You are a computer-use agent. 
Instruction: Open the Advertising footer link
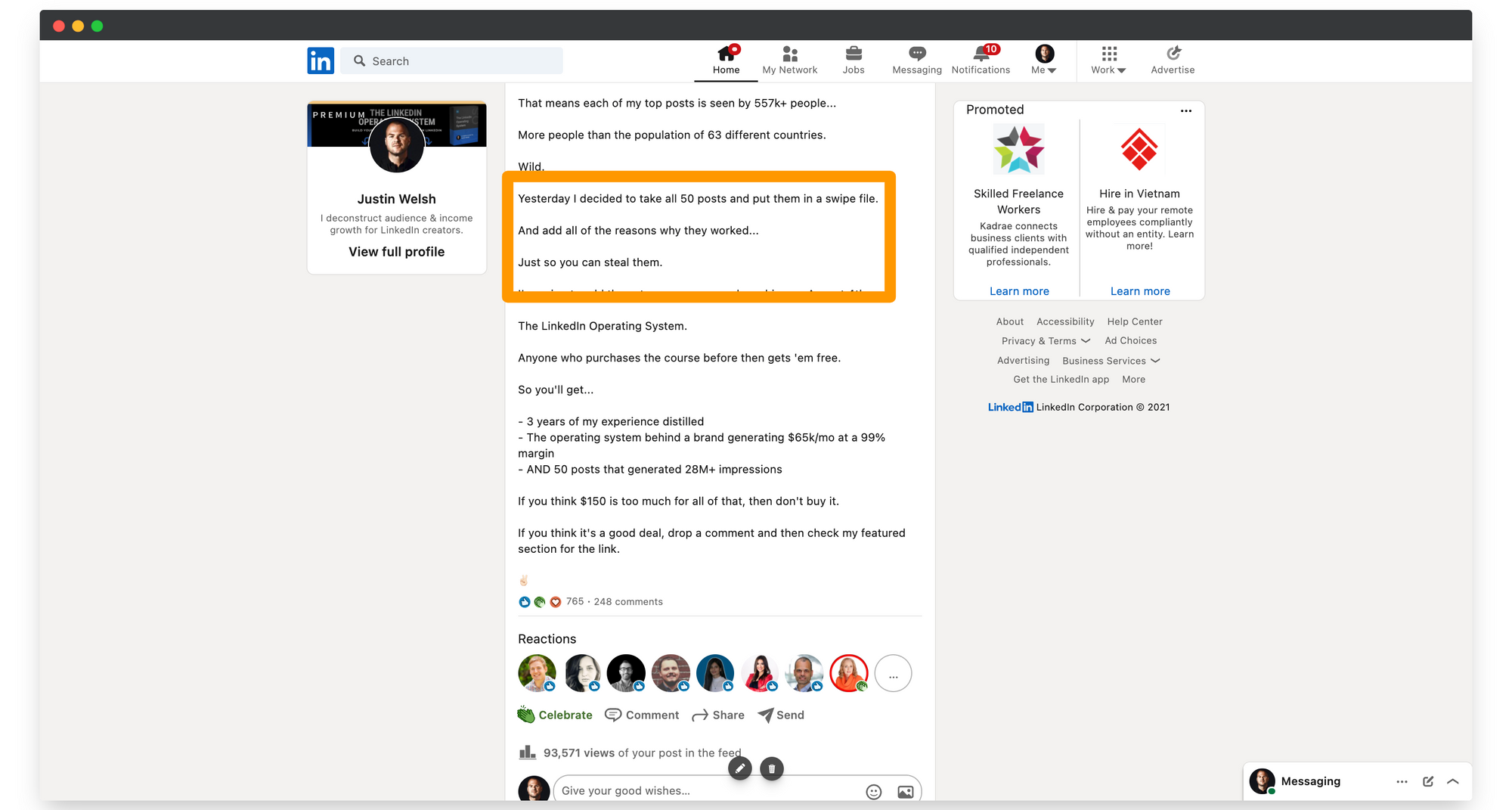point(1023,361)
